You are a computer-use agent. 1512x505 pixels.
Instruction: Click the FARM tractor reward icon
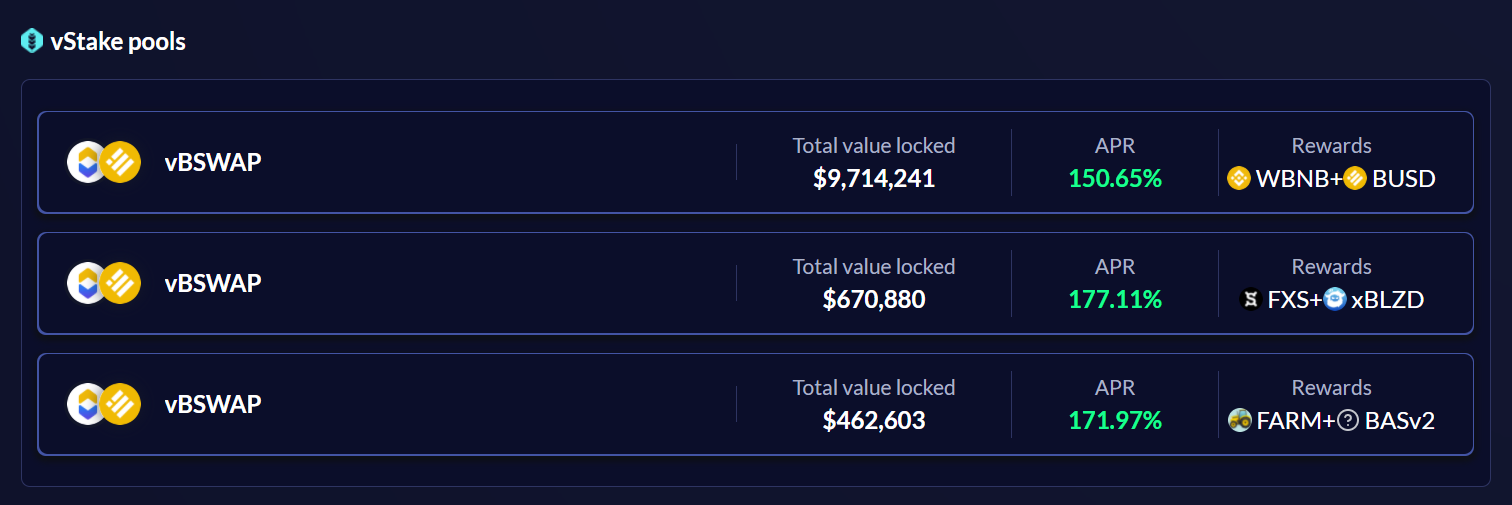coord(1239,421)
